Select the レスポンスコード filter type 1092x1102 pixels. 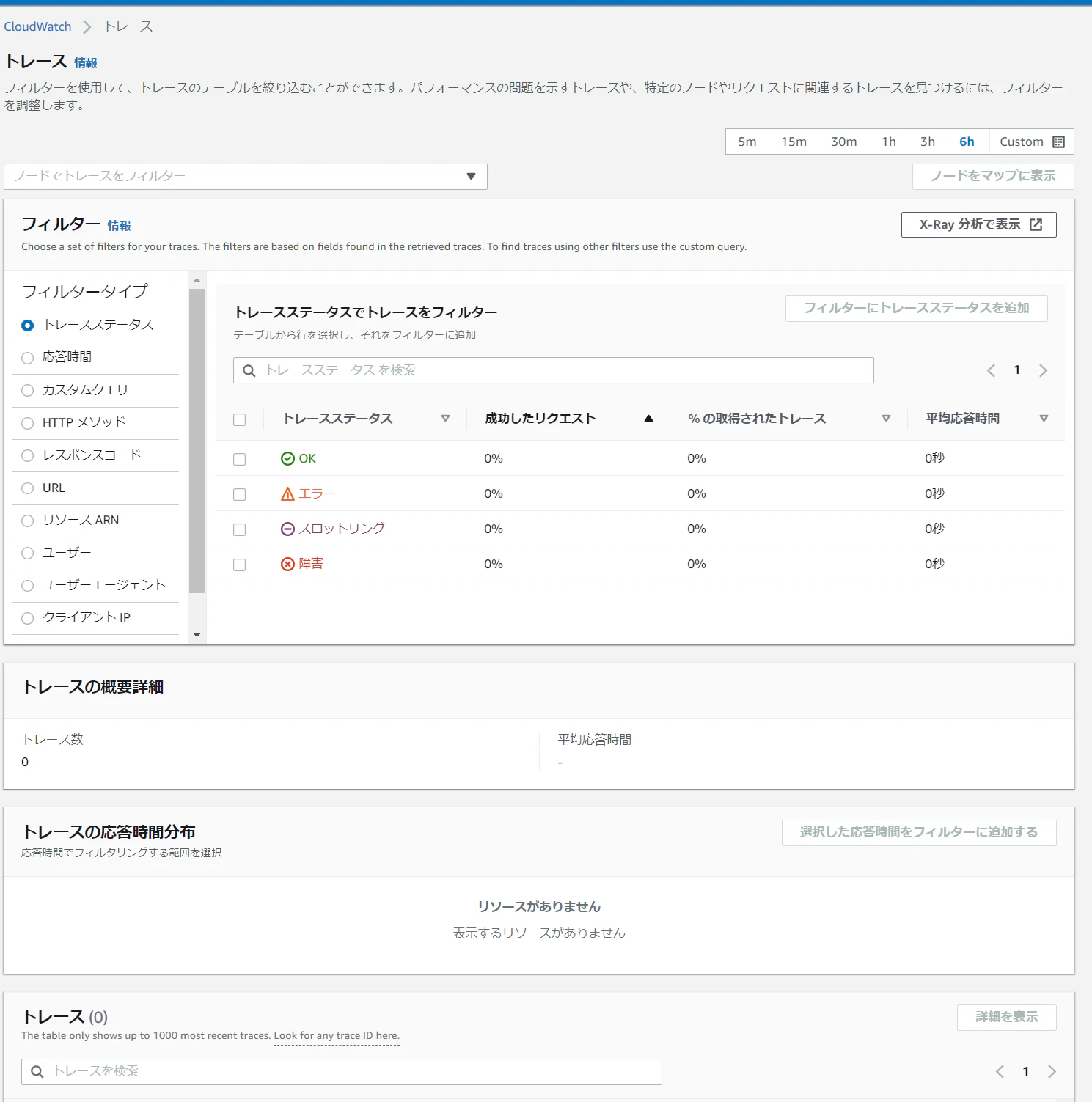pos(27,455)
